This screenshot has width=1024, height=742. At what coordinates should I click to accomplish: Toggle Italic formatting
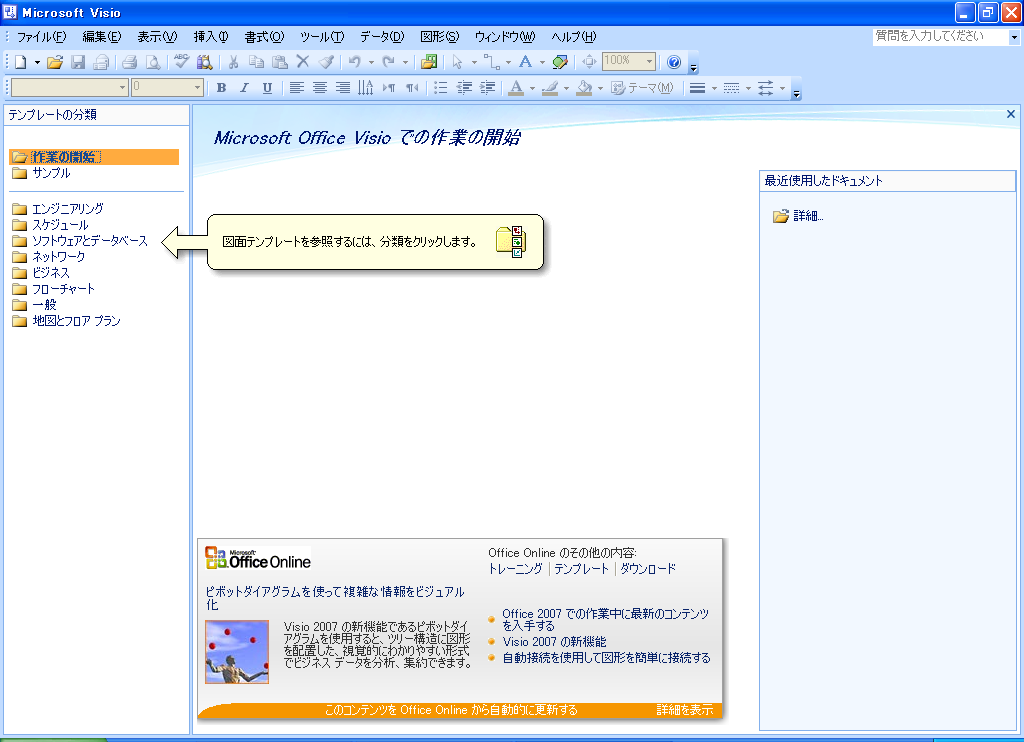pyautogui.click(x=244, y=88)
